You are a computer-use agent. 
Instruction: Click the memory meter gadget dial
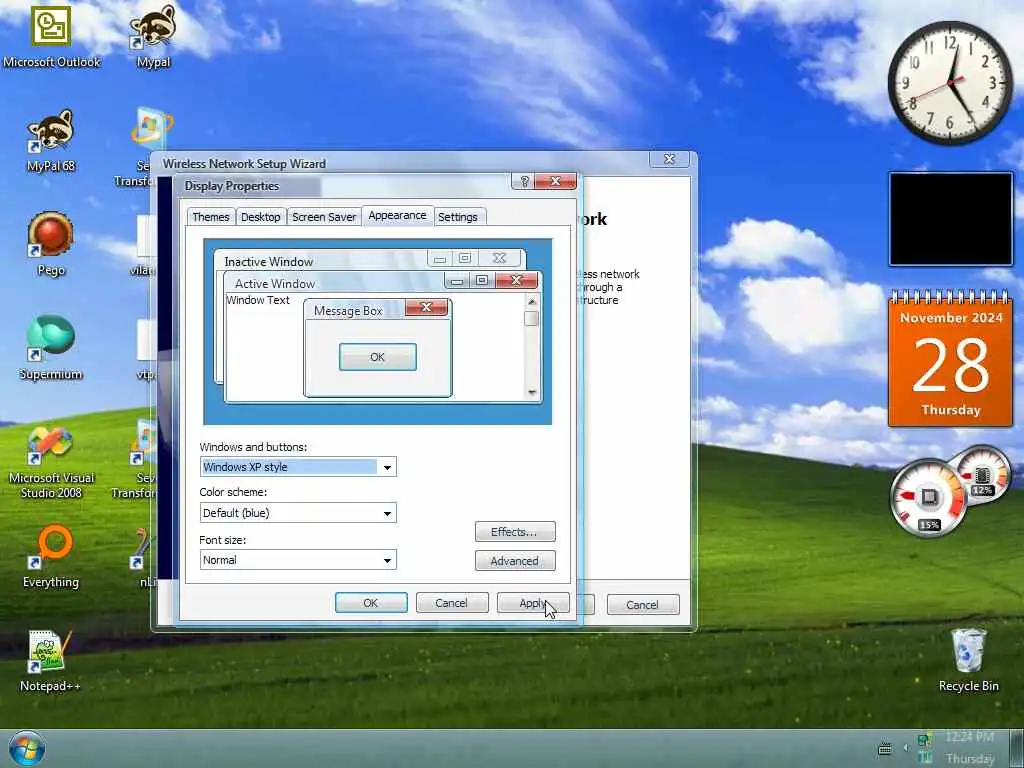point(982,475)
